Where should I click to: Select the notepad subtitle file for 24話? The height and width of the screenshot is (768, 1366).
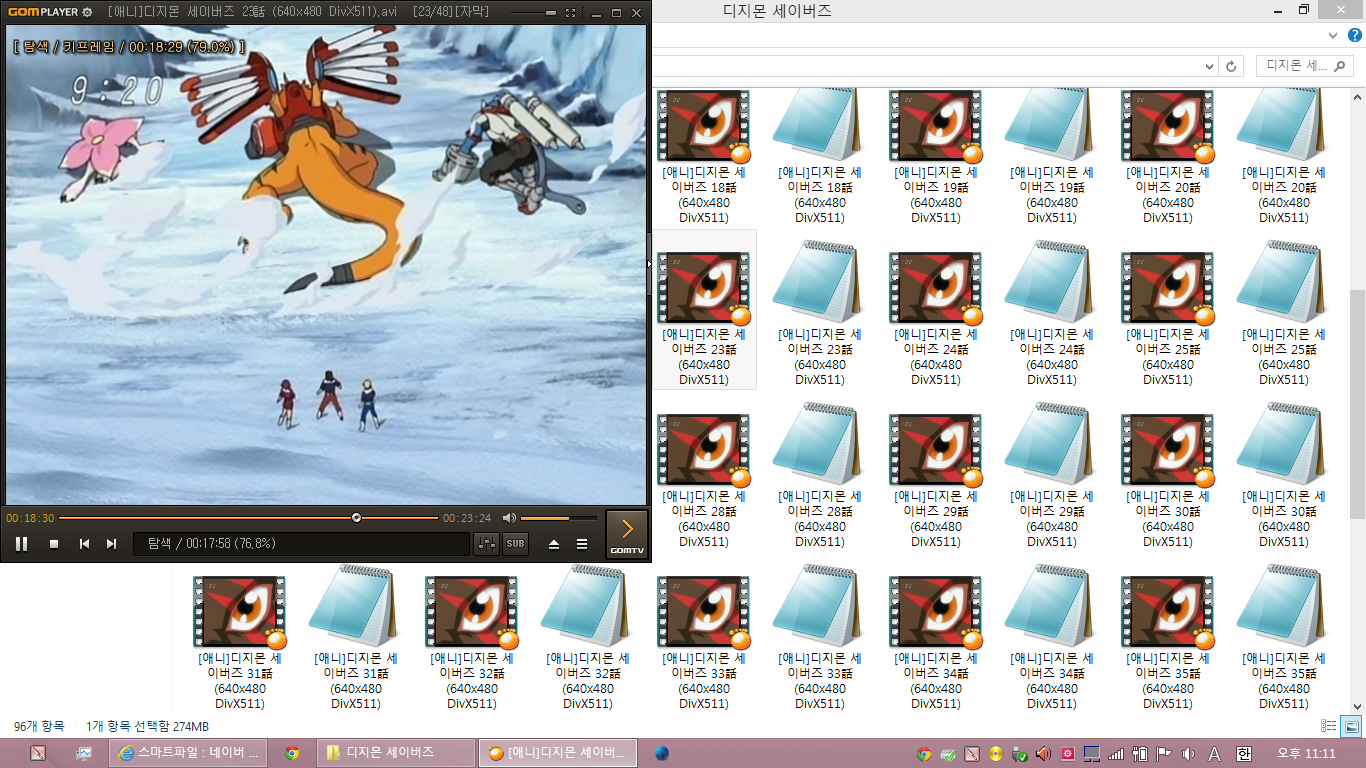click(x=1052, y=312)
